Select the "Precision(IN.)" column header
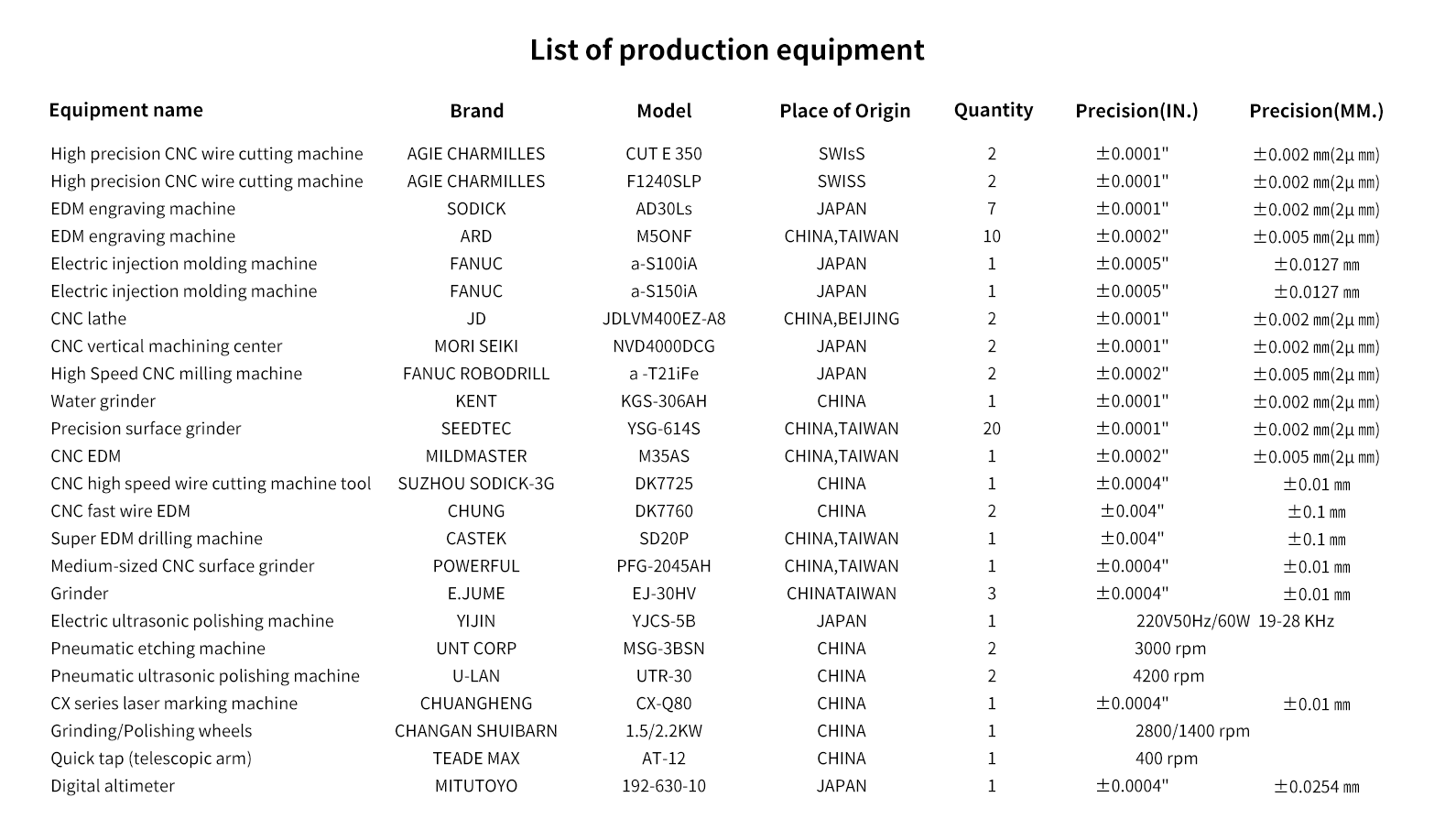 tap(1135, 111)
